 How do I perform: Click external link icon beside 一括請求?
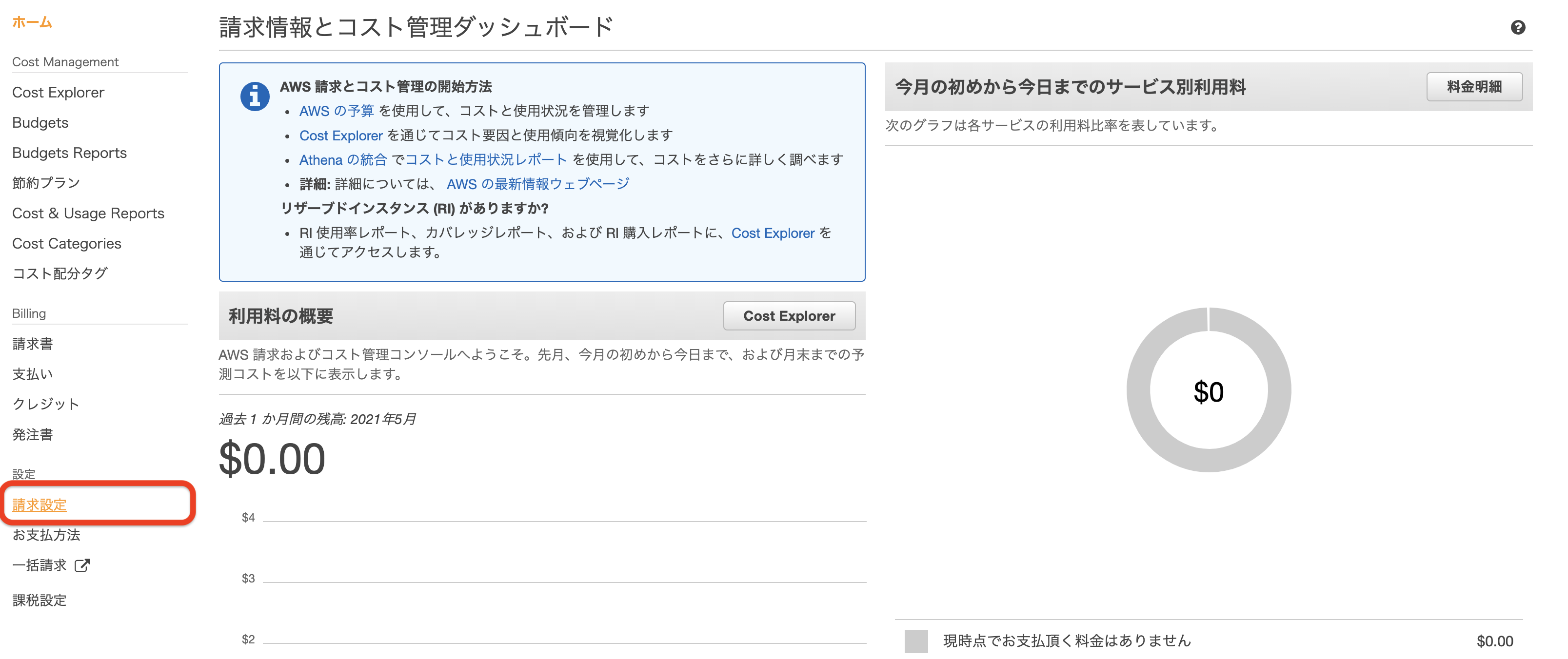(81, 565)
